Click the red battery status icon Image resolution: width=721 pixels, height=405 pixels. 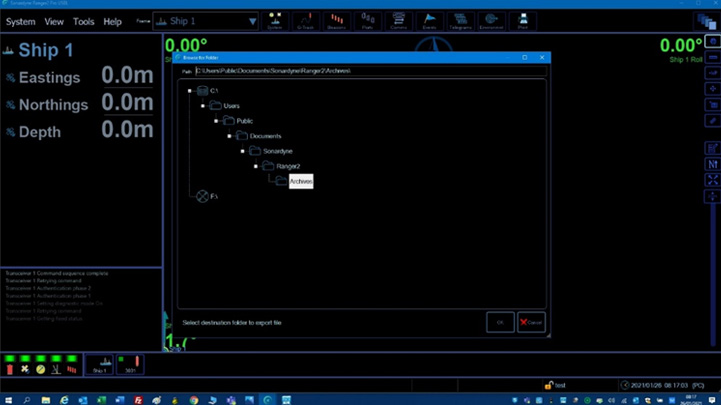point(10,369)
